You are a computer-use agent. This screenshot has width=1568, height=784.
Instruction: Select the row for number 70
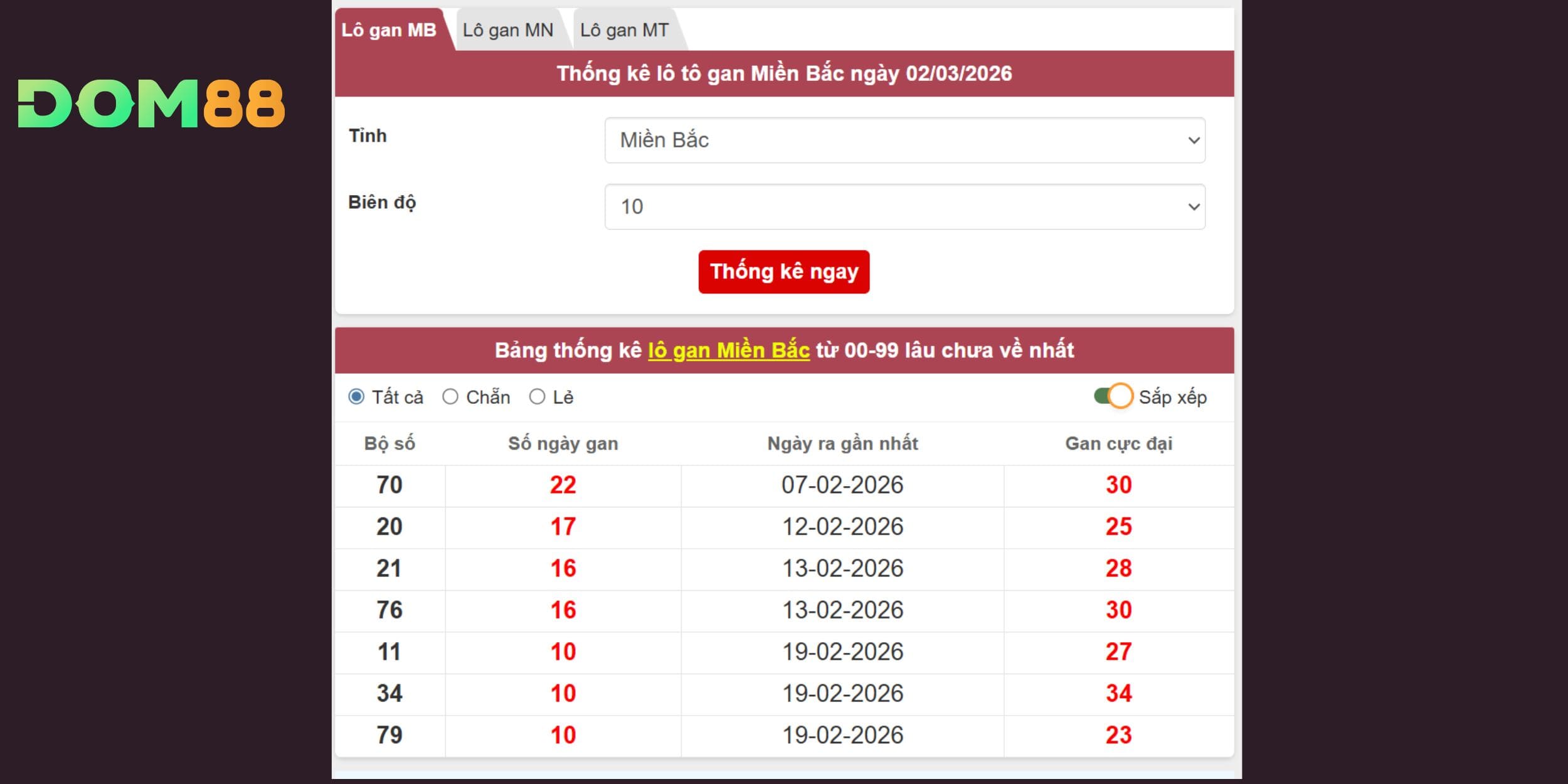coord(389,485)
